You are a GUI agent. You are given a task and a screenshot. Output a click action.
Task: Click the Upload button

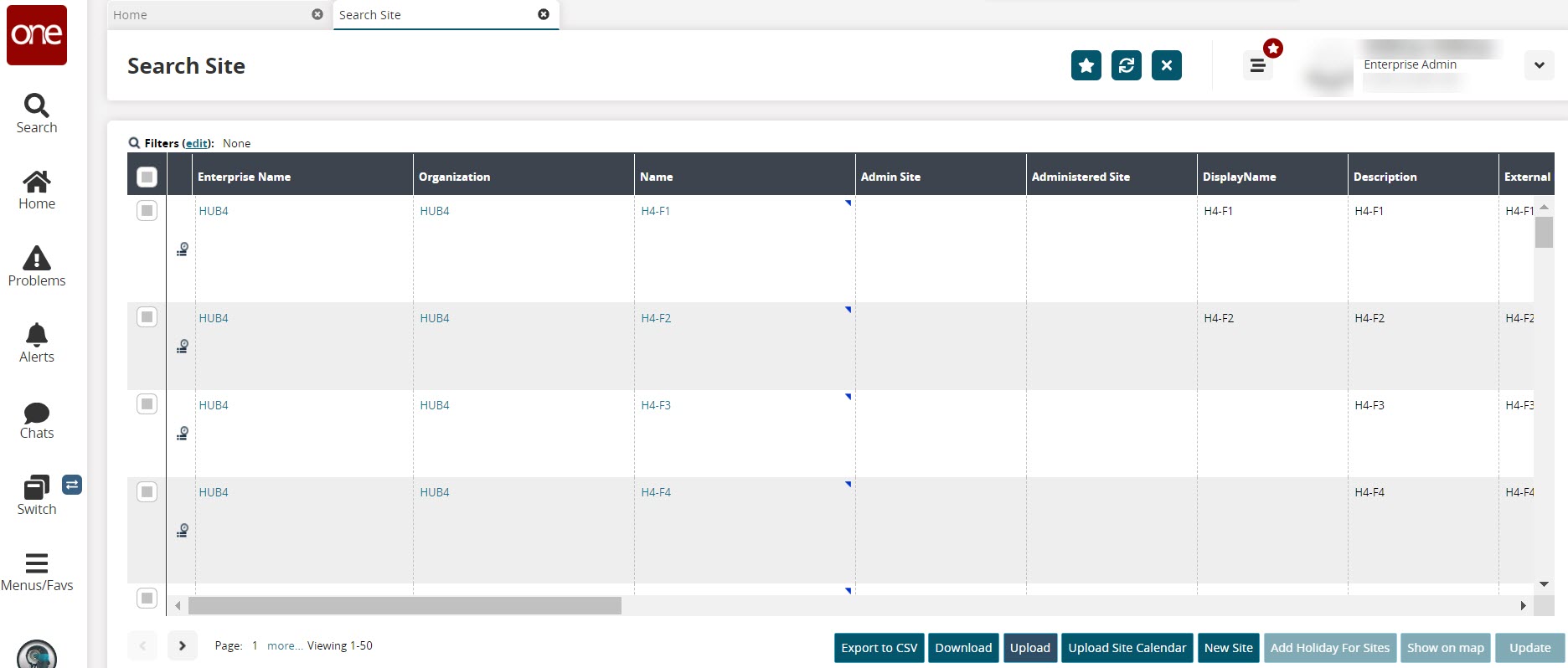(x=1030, y=648)
